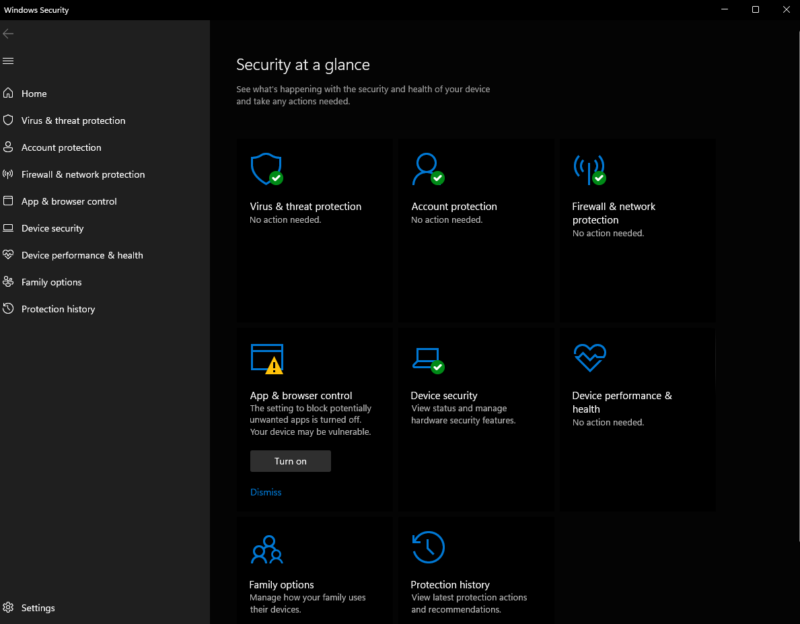Click 'Manage how your family uses their devices.'

coord(308,604)
